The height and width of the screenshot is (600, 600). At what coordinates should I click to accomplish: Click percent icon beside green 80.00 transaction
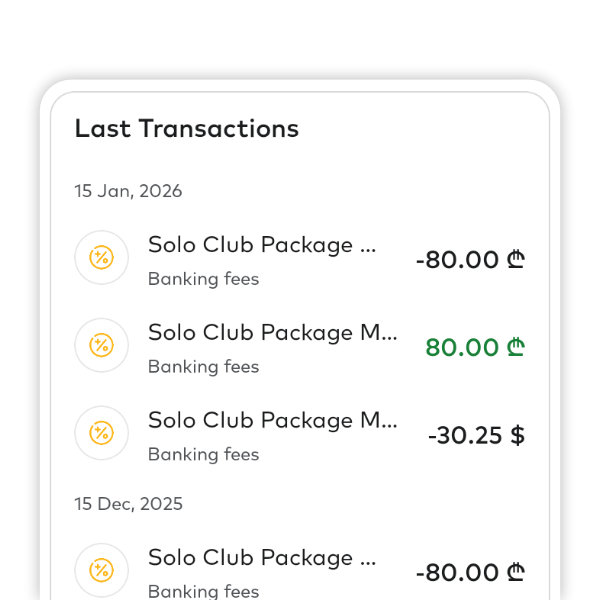point(101,346)
